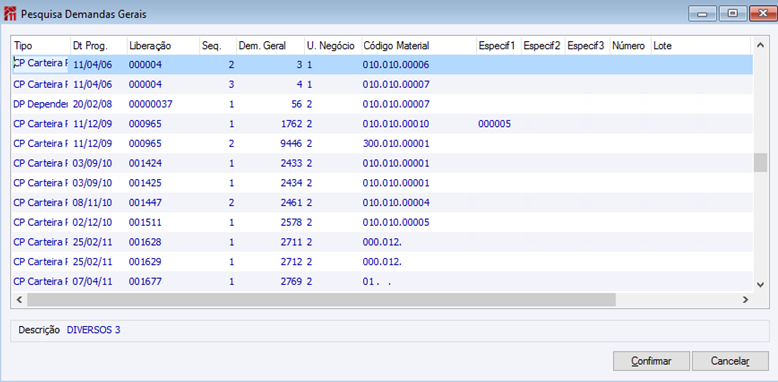The image size is (778, 382).
Task: Click Dem. Geral value 2712
Action: (x=292, y=261)
